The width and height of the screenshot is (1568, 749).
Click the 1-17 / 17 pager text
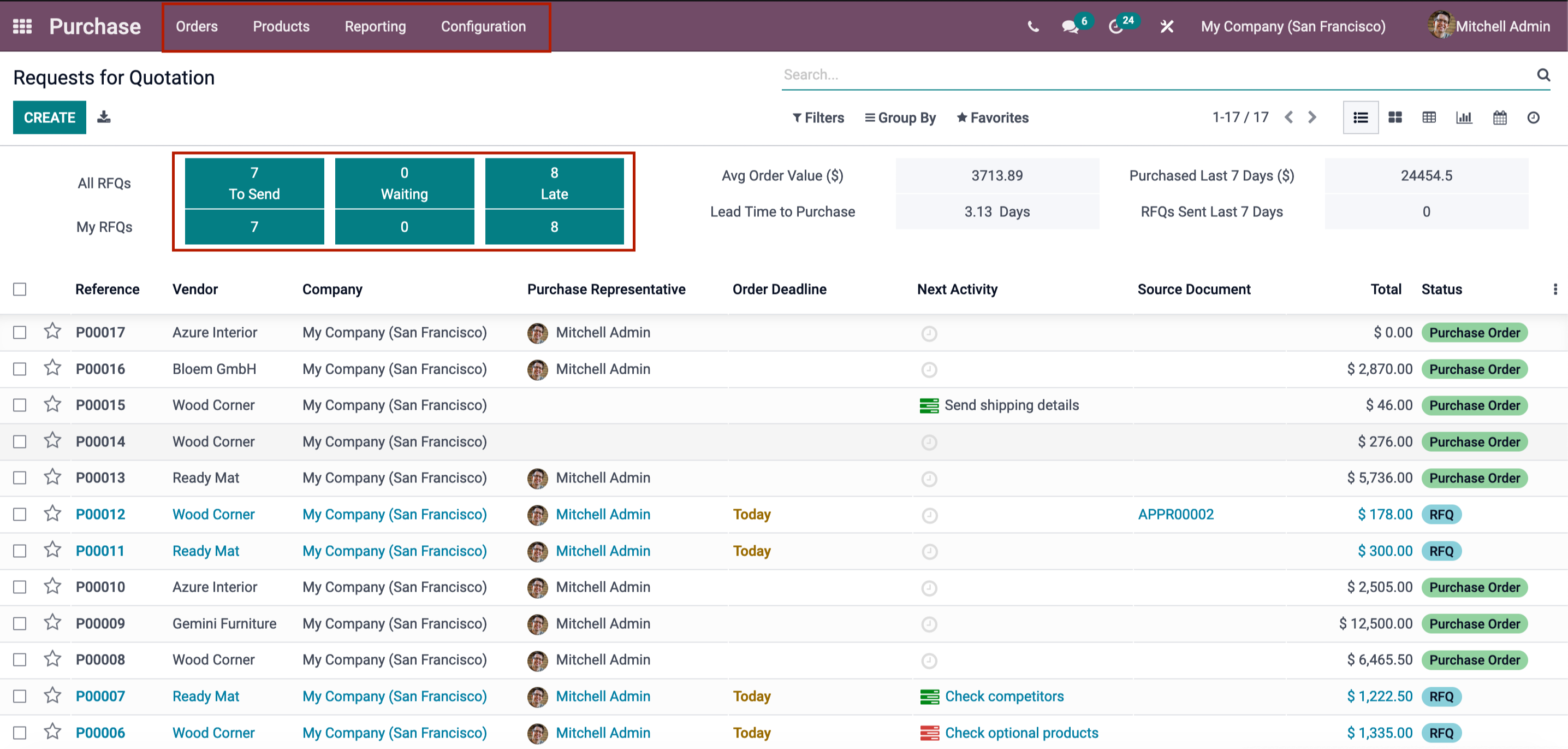pos(1240,117)
